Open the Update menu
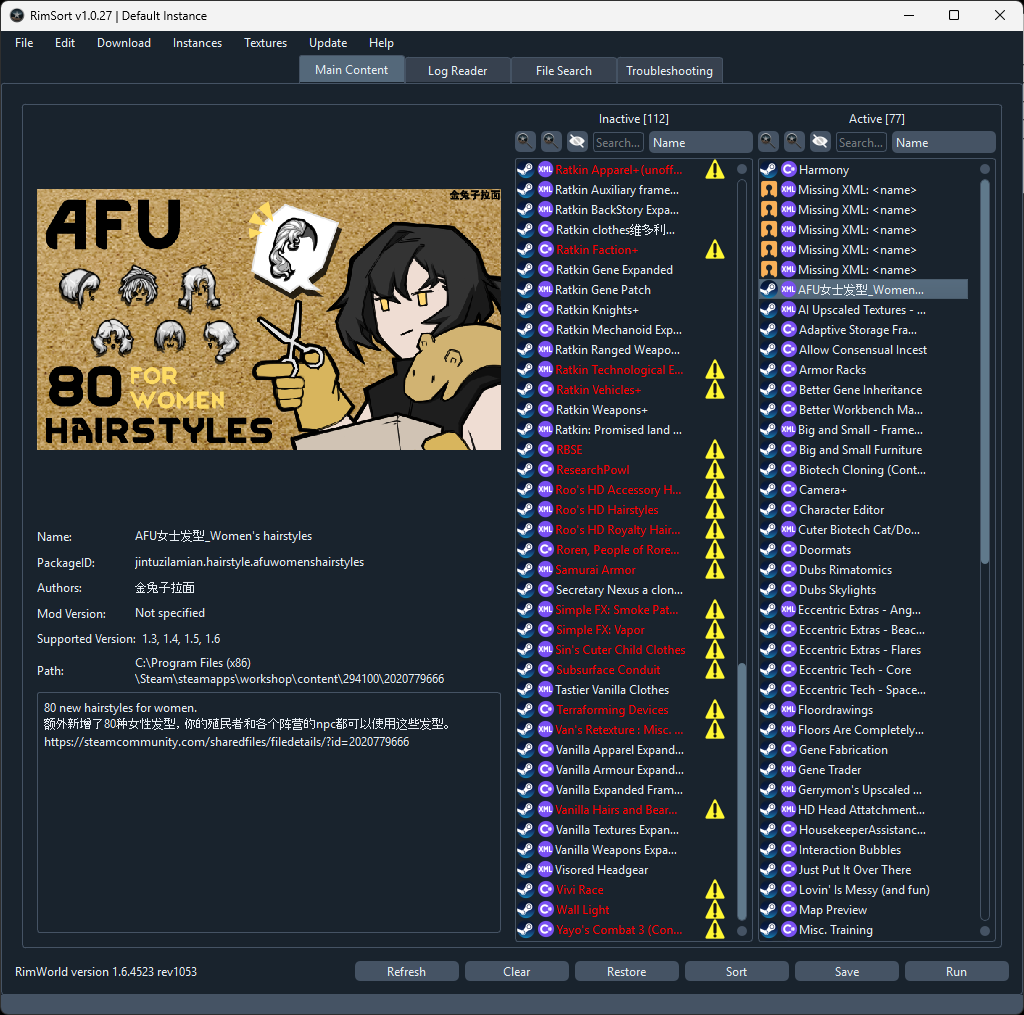1024x1015 pixels. coord(328,43)
